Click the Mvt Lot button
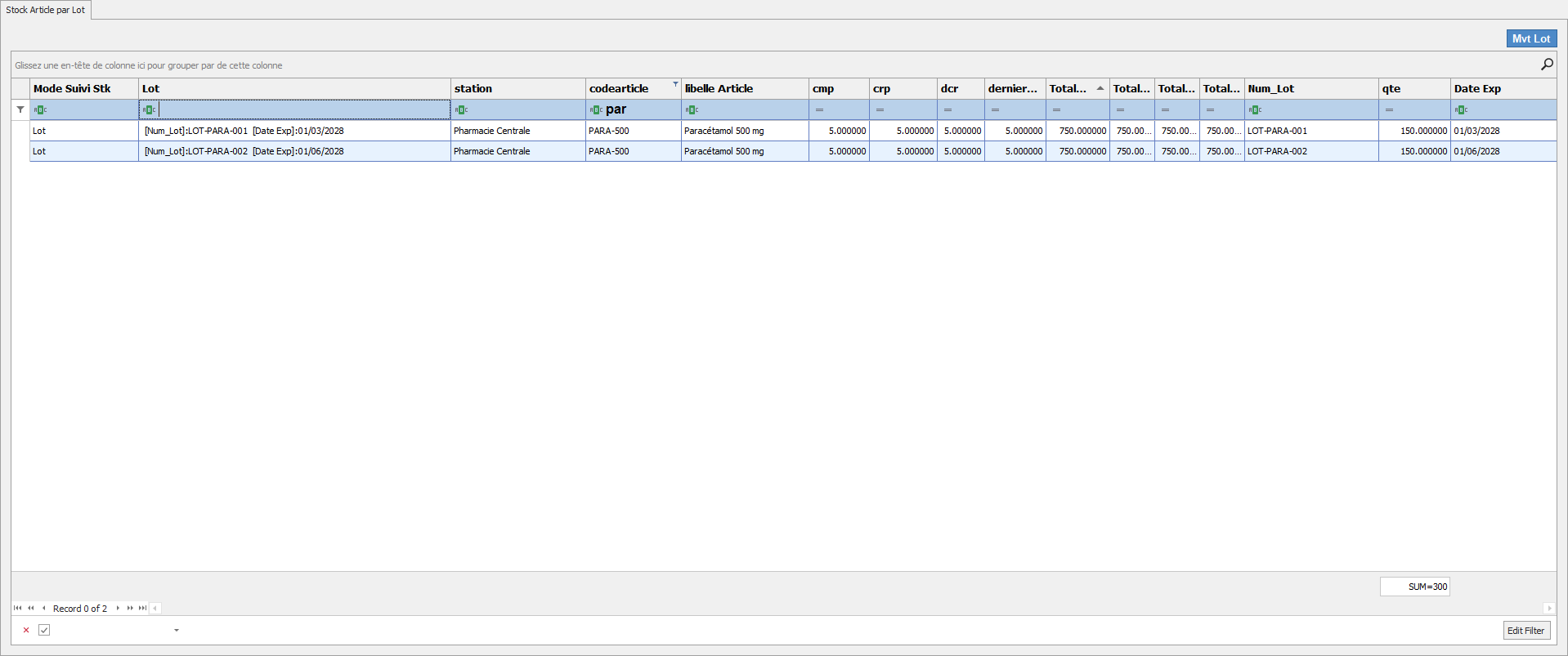This screenshot has height=656, width=1568. point(1530,38)
